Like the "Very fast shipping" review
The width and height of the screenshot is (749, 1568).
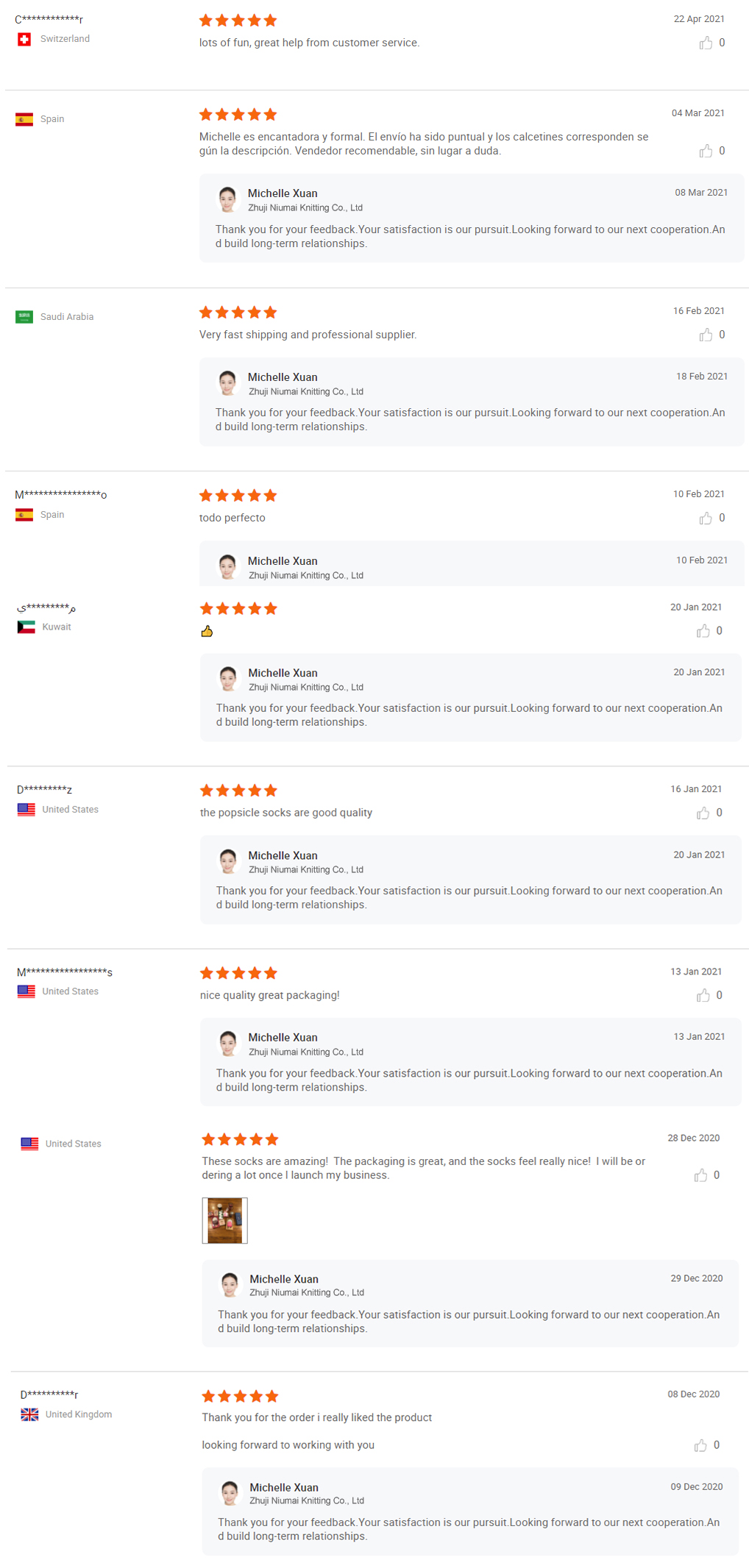[706, 335]
